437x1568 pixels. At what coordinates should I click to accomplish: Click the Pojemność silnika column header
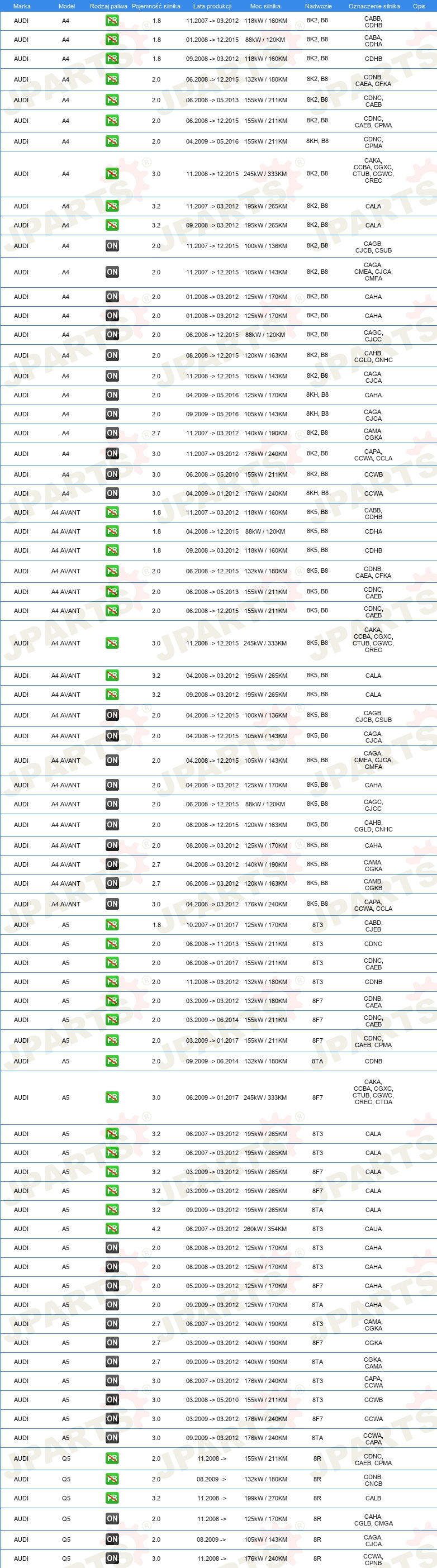tap(156, 6)
